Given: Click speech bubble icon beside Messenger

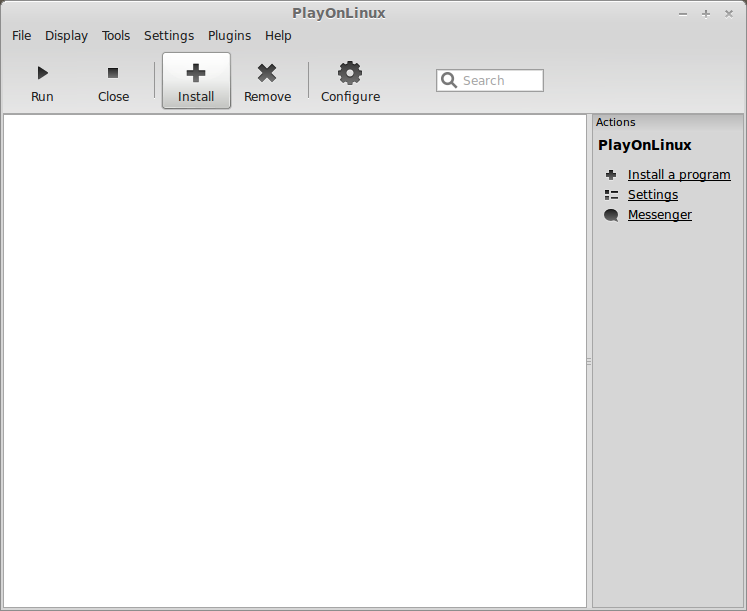Looking at the screenshot, I should pos(611,215).
